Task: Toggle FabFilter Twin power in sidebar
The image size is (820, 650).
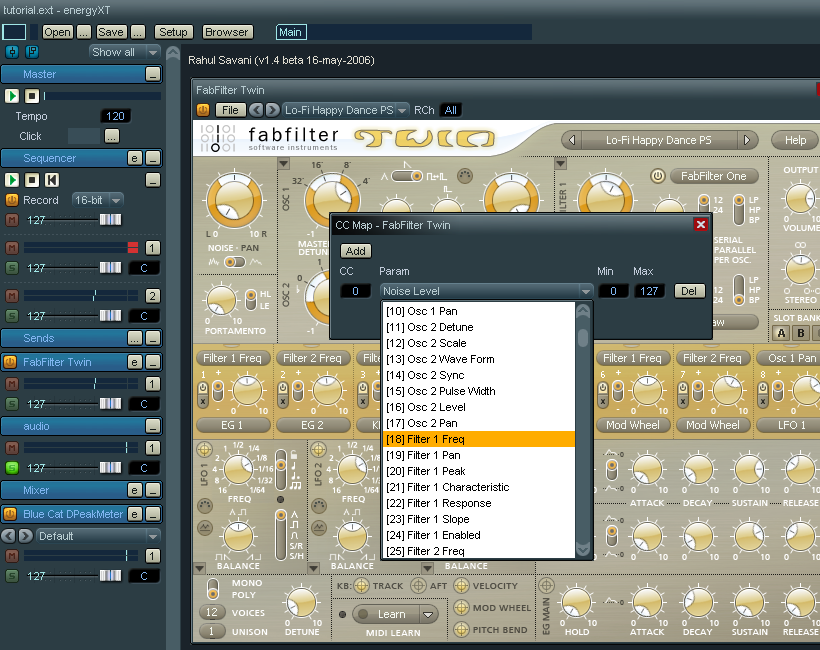Action: (9, 361)
